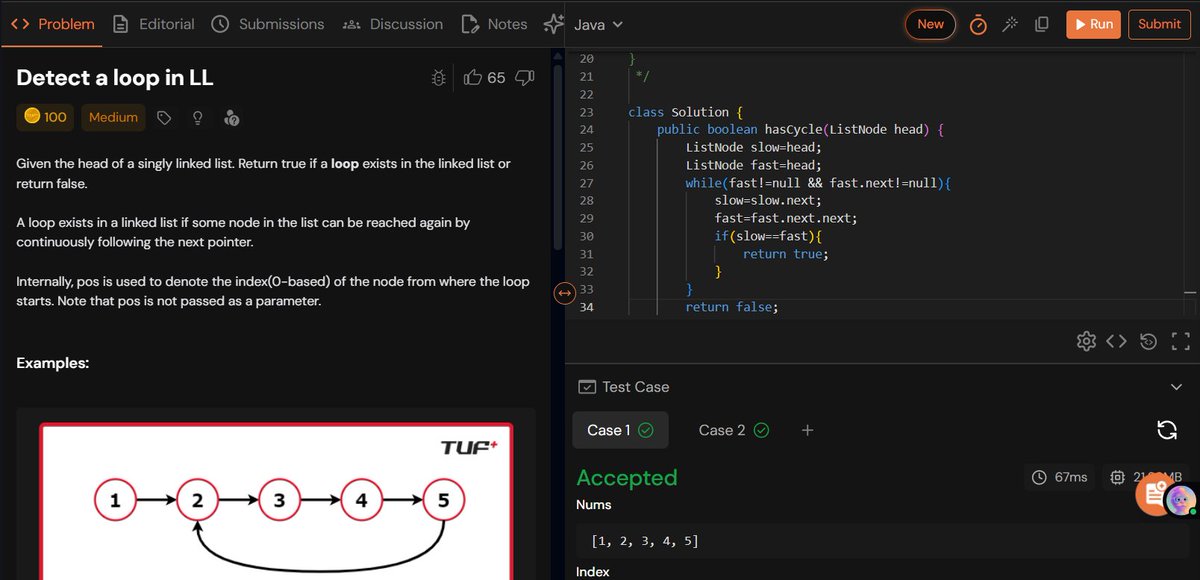Reveal a hint via the bulb icon
The height and width of the screenshot is (580, 1200).
click(x=197, y=117)
